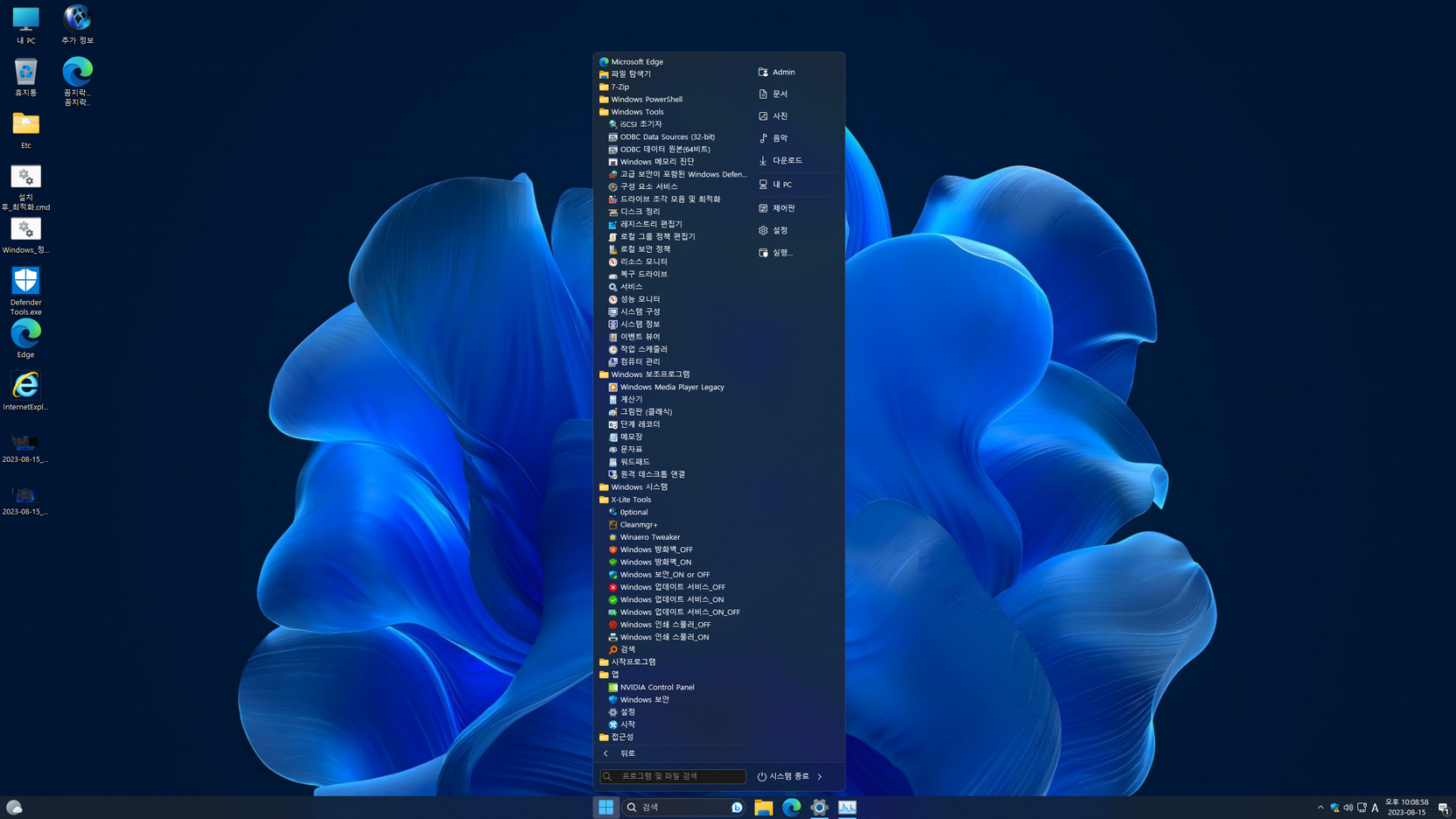Focus the 프로그램 및 파일 검색 field
Screen dimensions: 1456x819
pos(673,776)
